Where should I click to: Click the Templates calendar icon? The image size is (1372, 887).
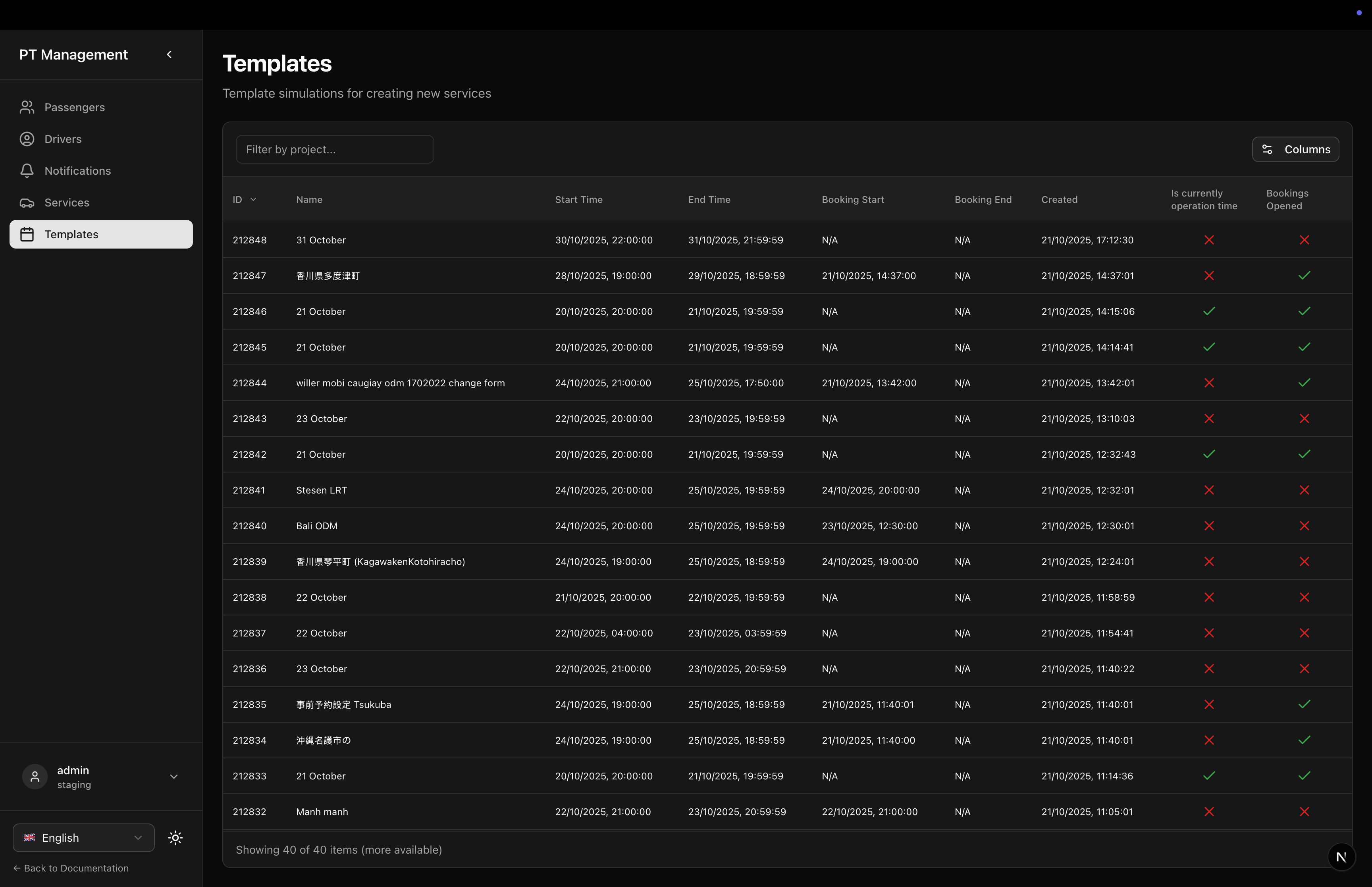coord(27,234)
